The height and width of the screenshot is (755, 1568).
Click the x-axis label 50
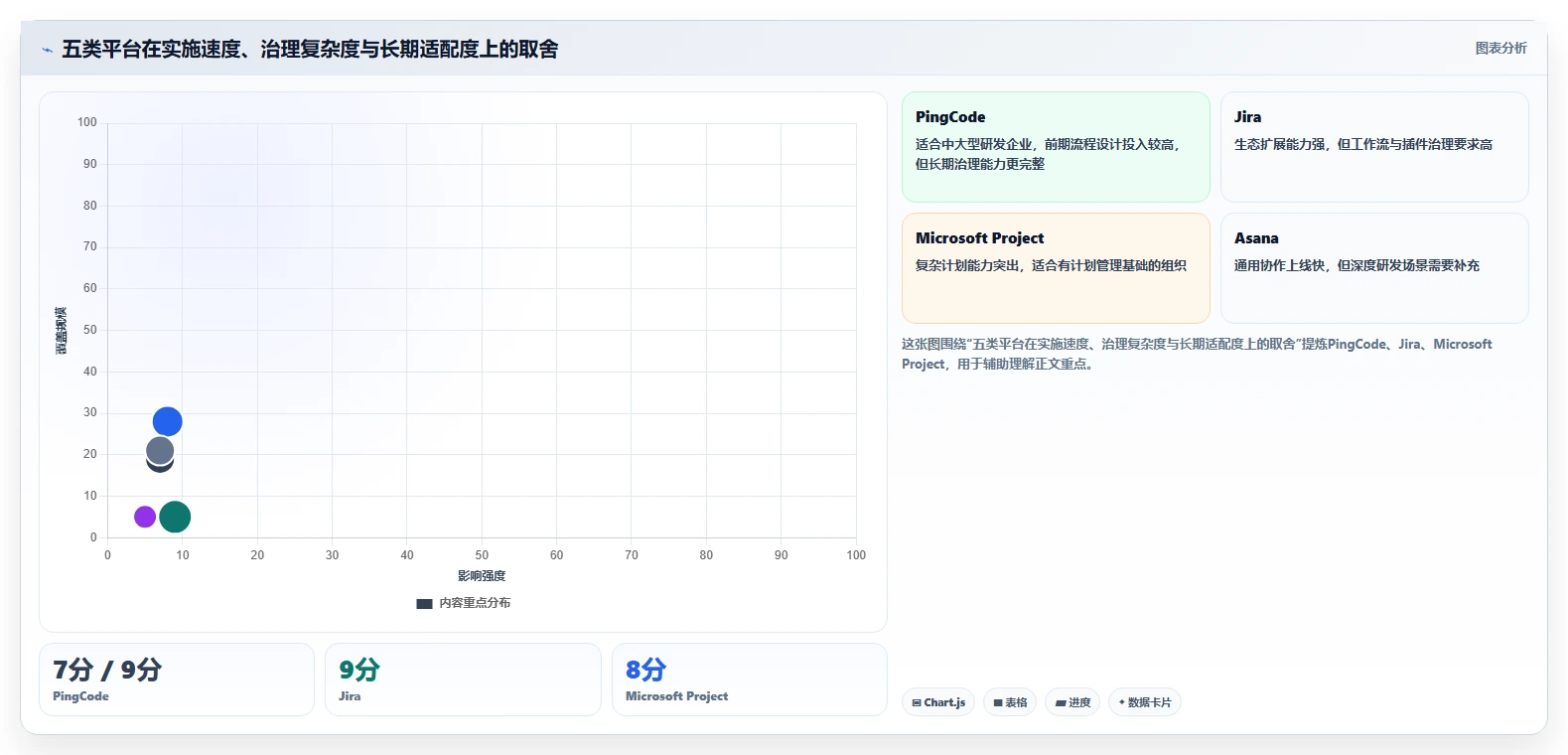[482, 555]
